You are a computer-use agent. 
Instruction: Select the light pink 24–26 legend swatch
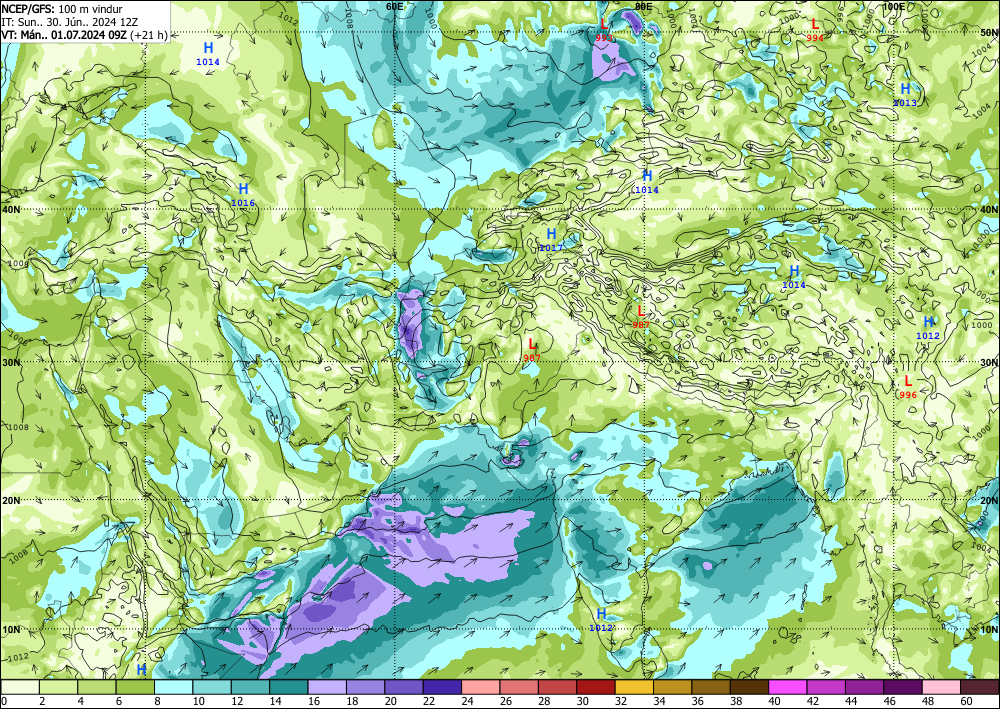(481, 687)
